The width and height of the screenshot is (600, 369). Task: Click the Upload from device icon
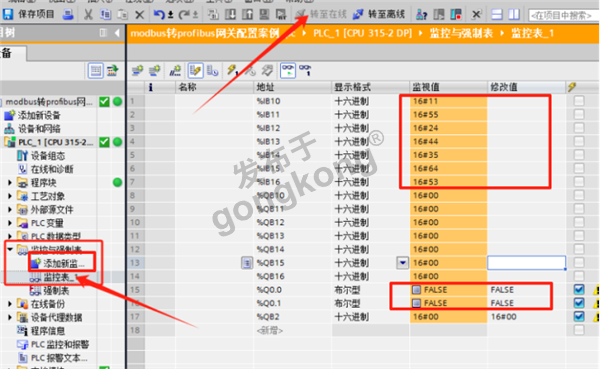pos(247,15)
